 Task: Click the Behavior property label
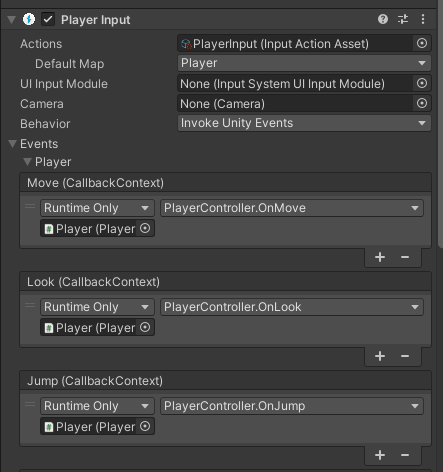tap(45, 124)
